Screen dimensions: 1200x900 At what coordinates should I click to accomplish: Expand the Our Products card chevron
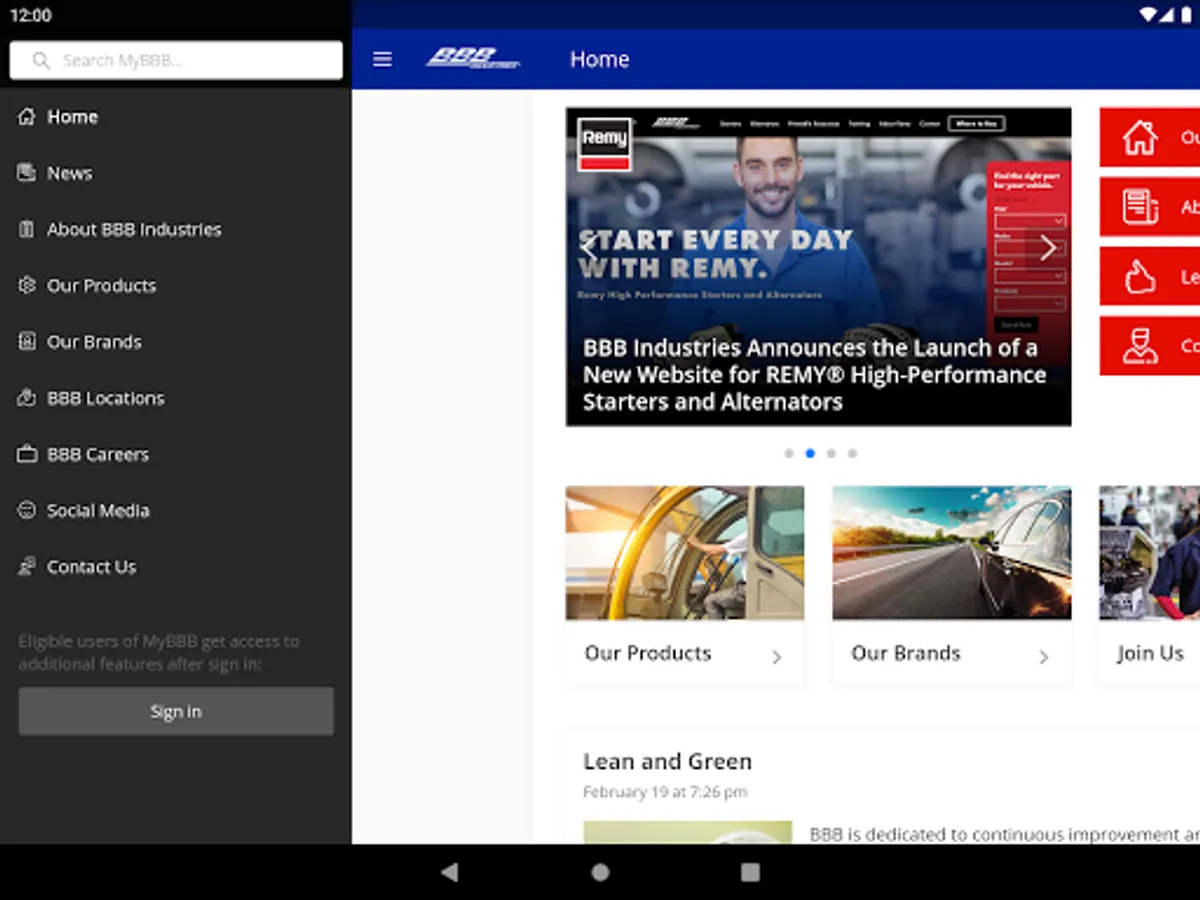[777, 657]
